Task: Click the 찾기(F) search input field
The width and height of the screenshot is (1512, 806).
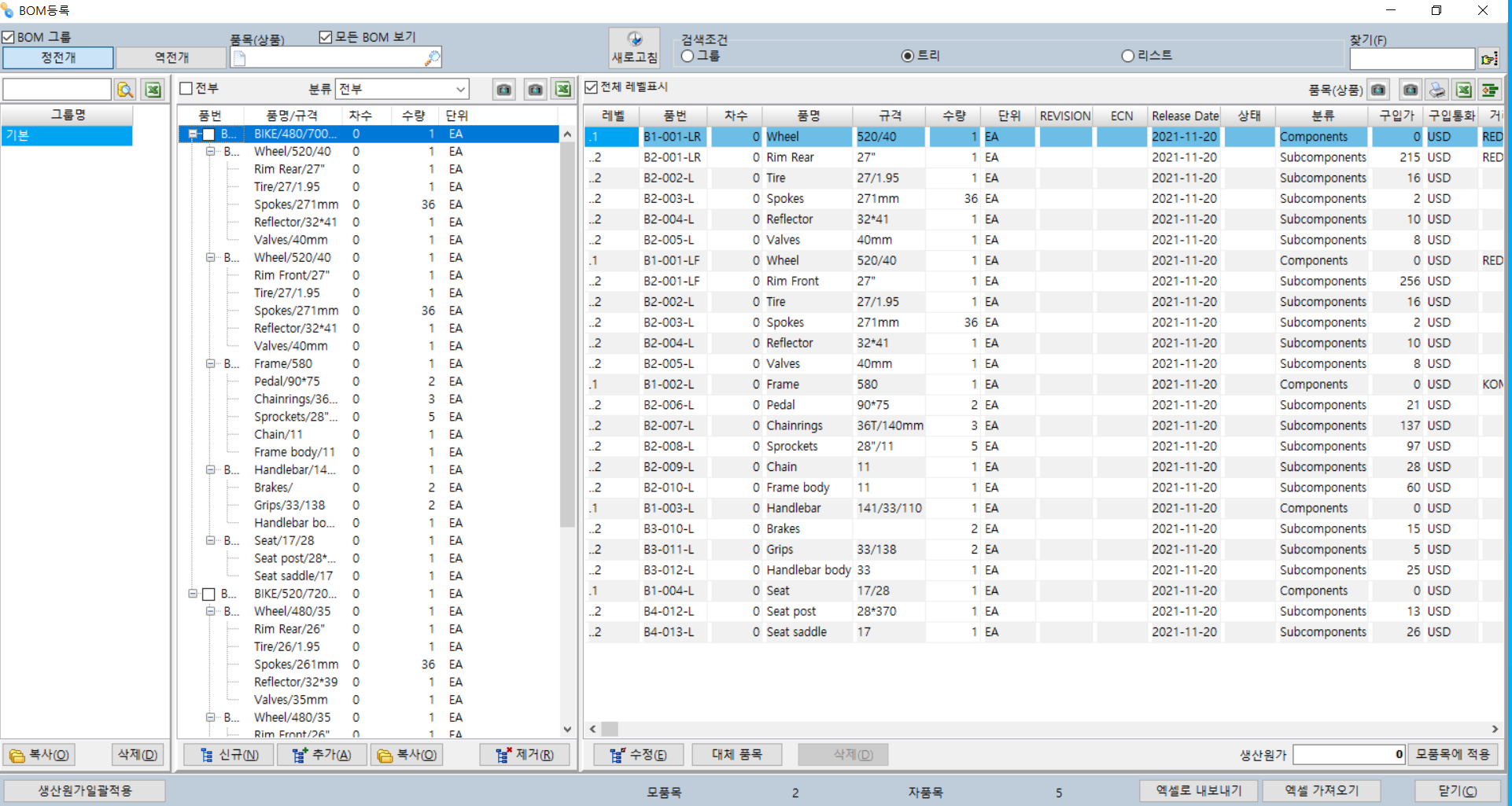Action: (x=1412, y=59)
